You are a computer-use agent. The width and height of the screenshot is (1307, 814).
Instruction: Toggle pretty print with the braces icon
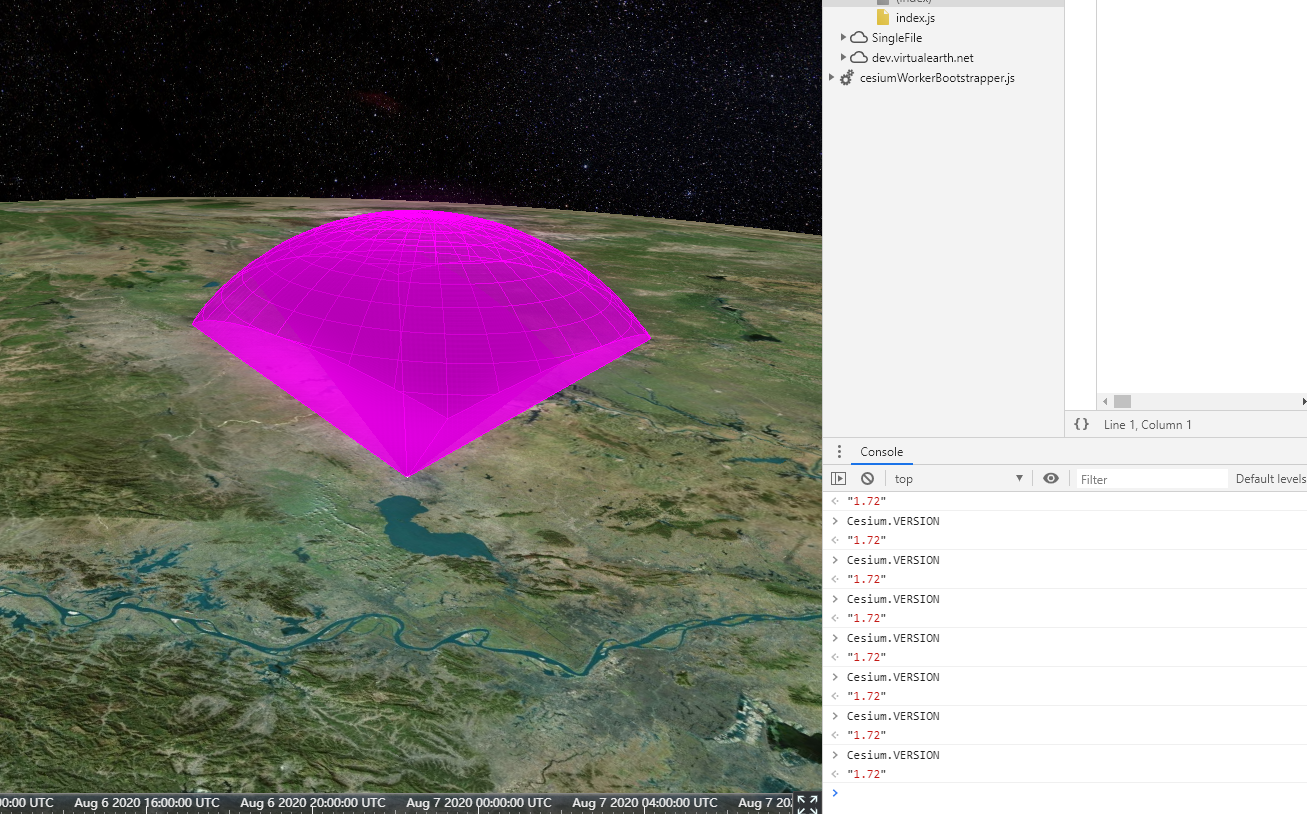(x=1081, y=425)
